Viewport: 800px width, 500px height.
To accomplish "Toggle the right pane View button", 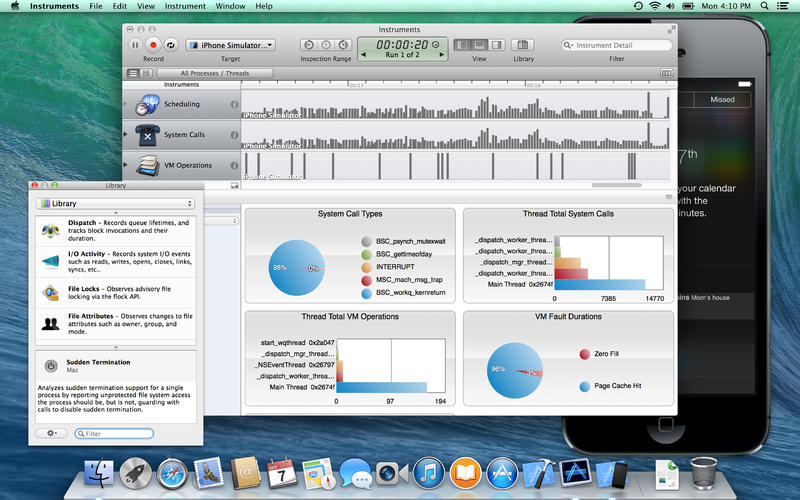I will tap(496, 45).
